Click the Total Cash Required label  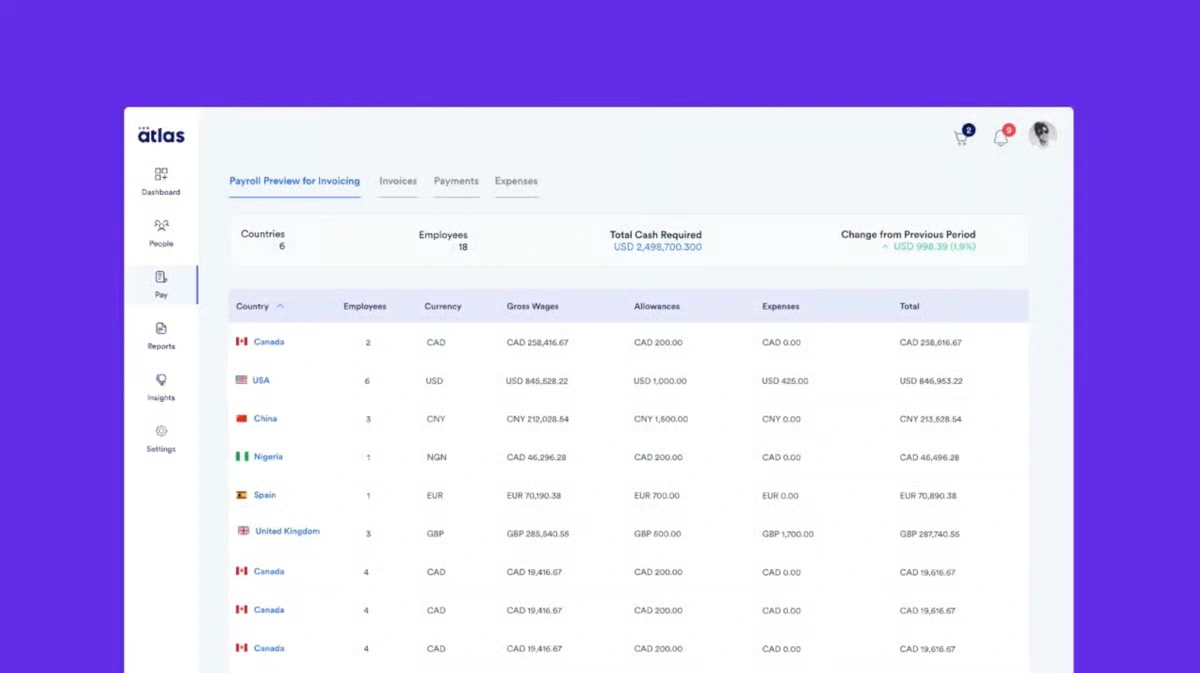[656, 235]
